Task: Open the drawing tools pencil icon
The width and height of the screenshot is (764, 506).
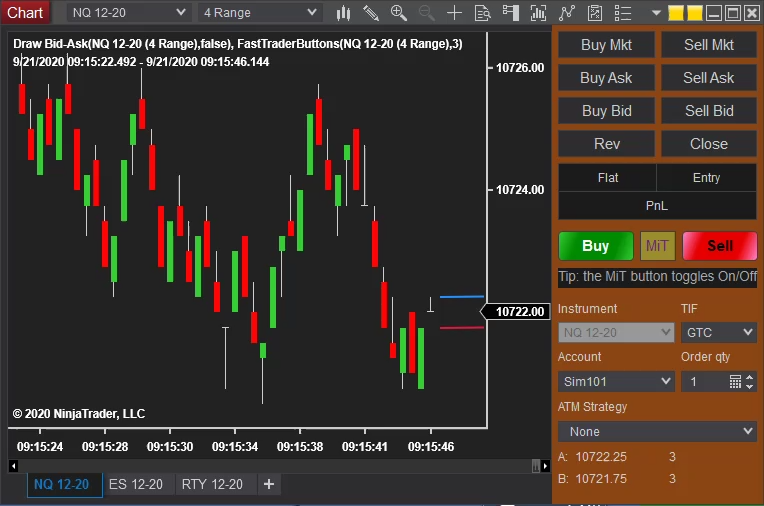Action: (x=371, y=13)
